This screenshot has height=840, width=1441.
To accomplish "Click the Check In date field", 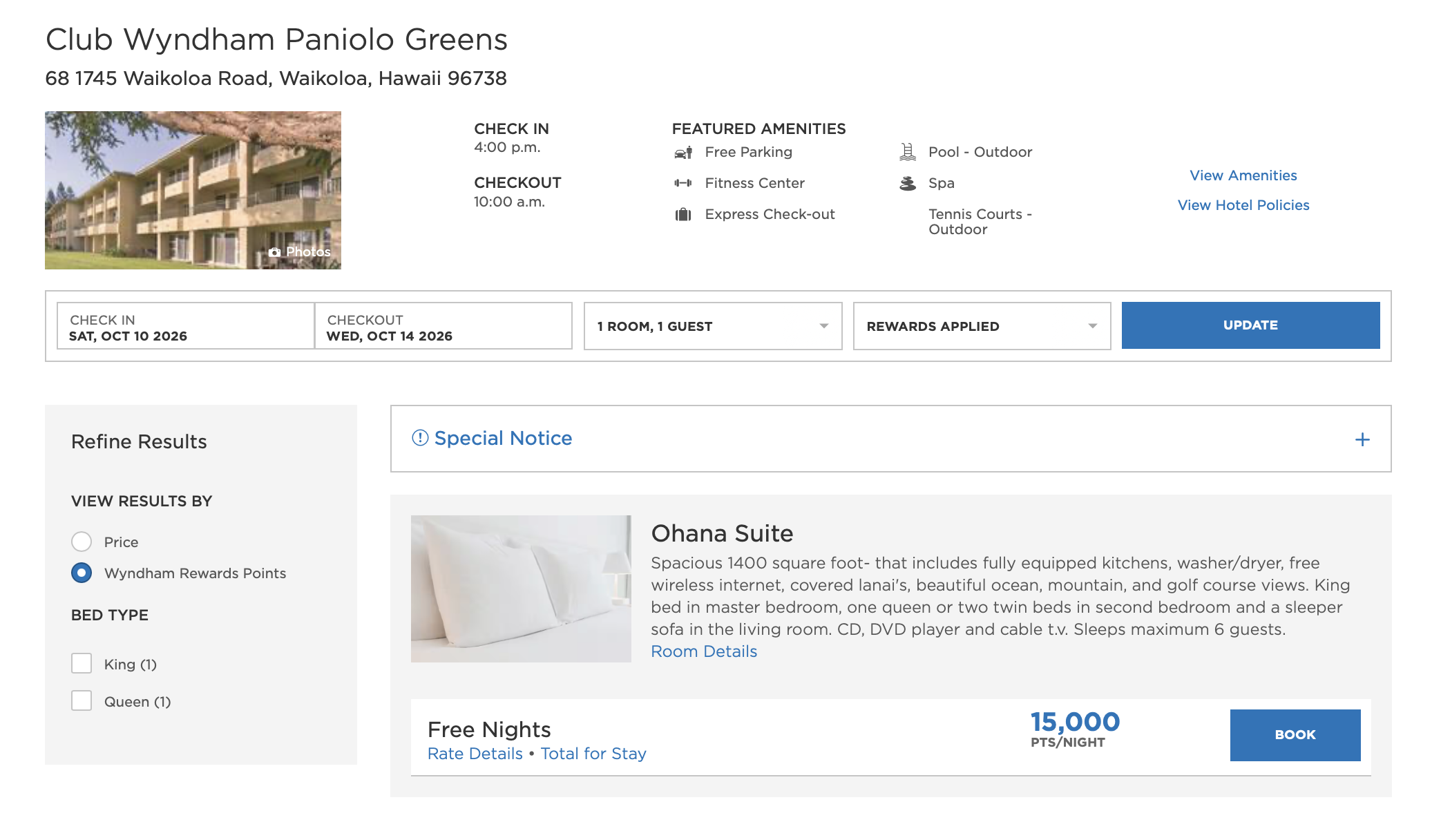I will point(185,327).
